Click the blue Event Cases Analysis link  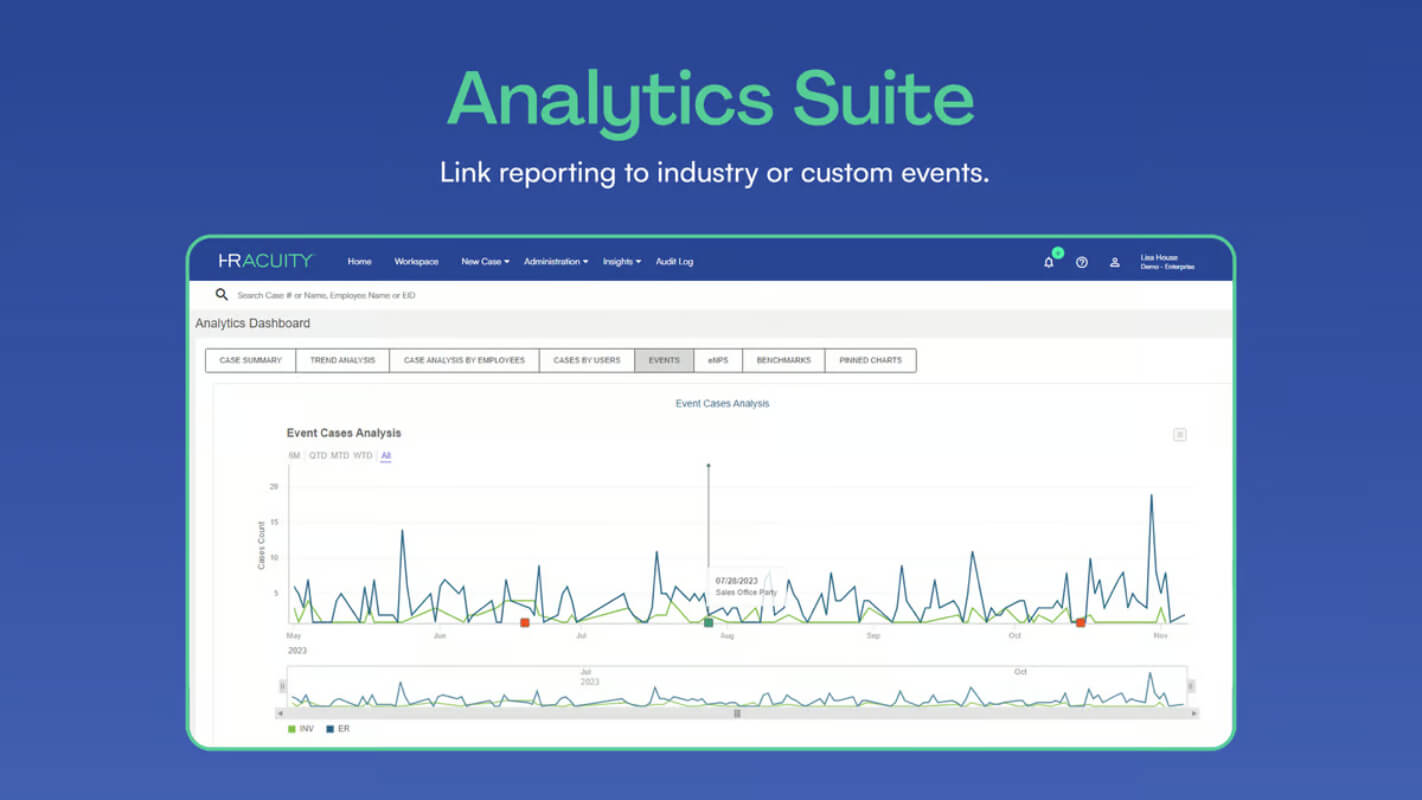pyautogui.click(x=722, y=404)
